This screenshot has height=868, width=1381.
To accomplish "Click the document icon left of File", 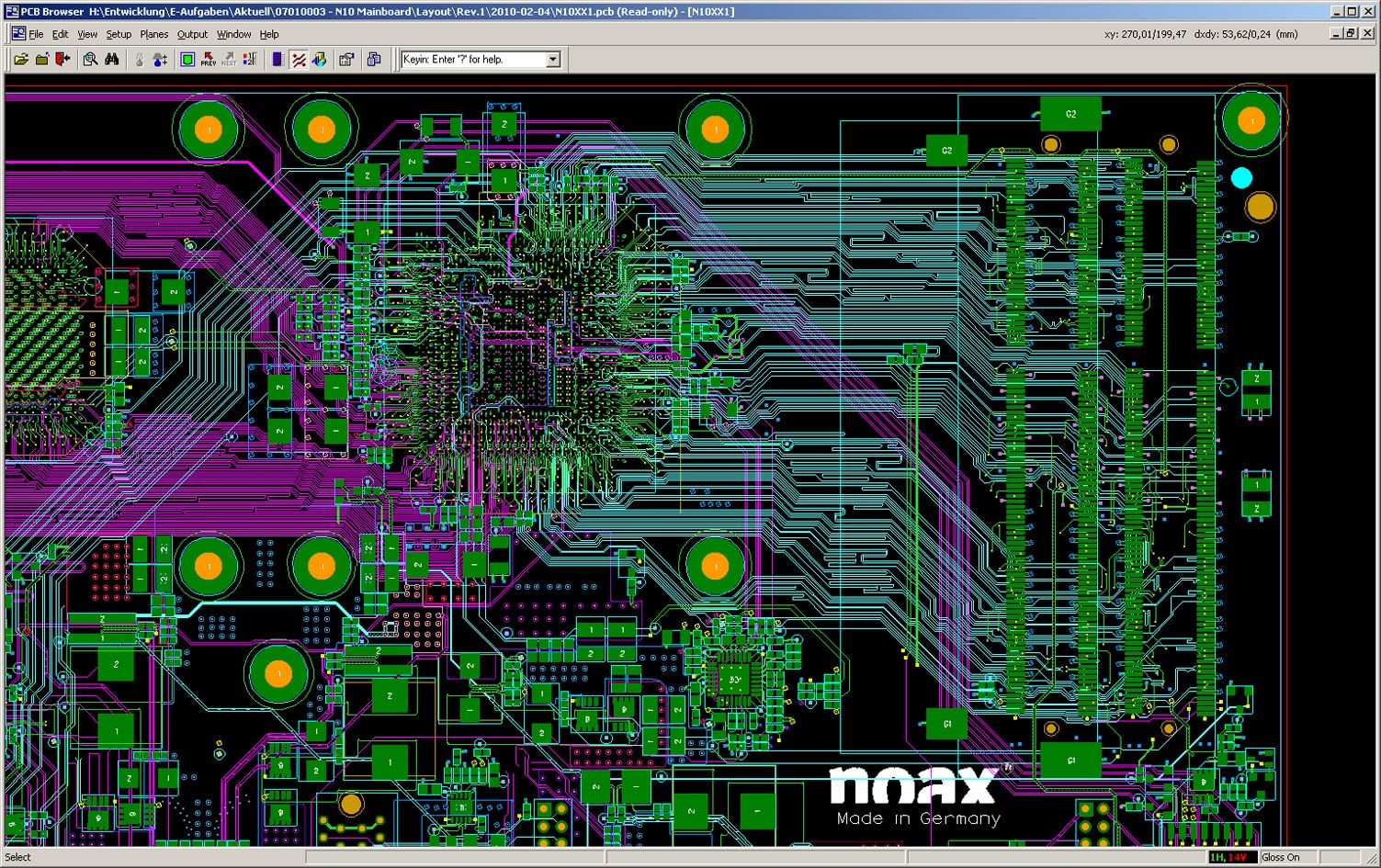I will click(x=17, y=34).
